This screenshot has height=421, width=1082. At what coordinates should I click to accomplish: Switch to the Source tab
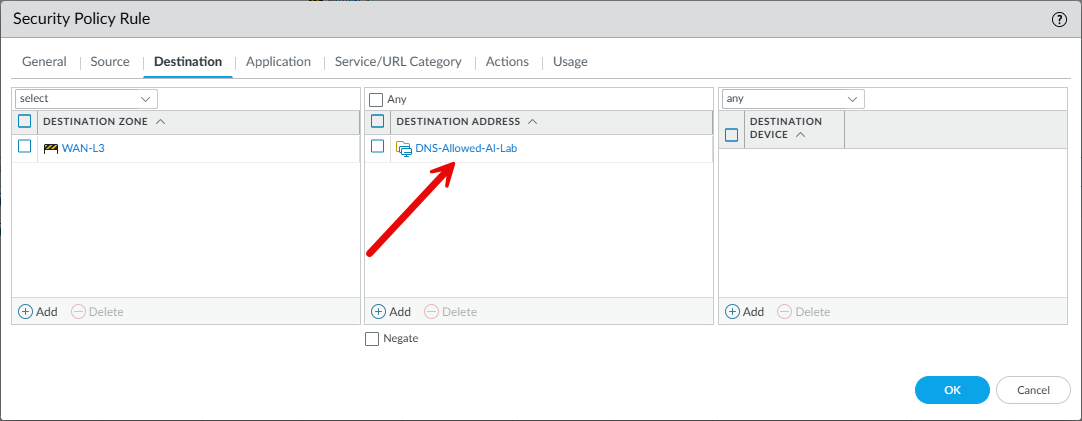coord(110,61)
